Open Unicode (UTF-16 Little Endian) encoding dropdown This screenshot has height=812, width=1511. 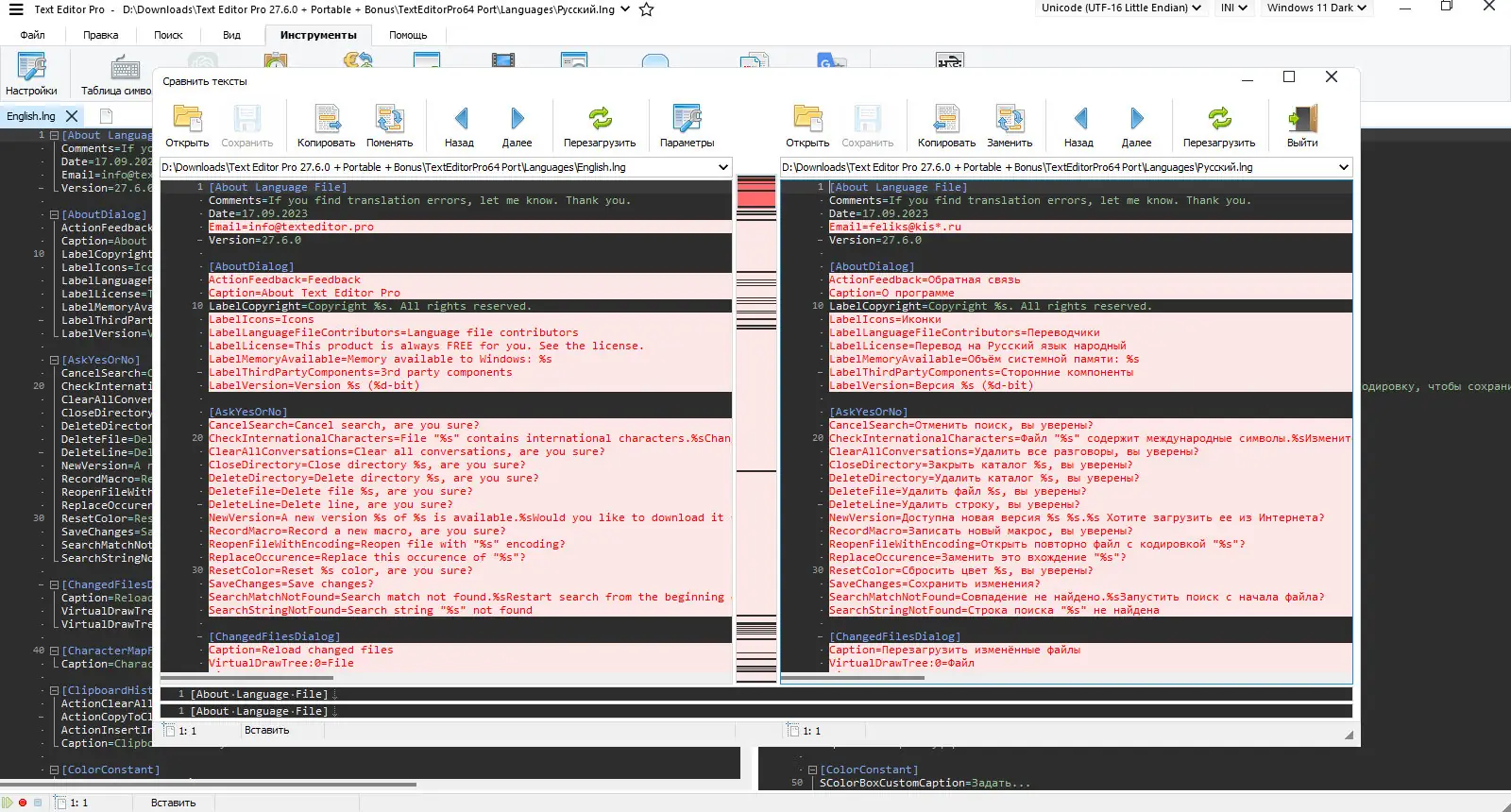[1121, 8]
